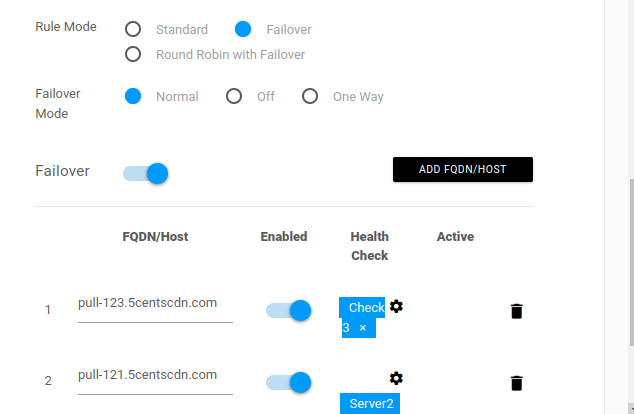
Task: Open health check settings gear for pull-123 host
Action: (396, 306)
